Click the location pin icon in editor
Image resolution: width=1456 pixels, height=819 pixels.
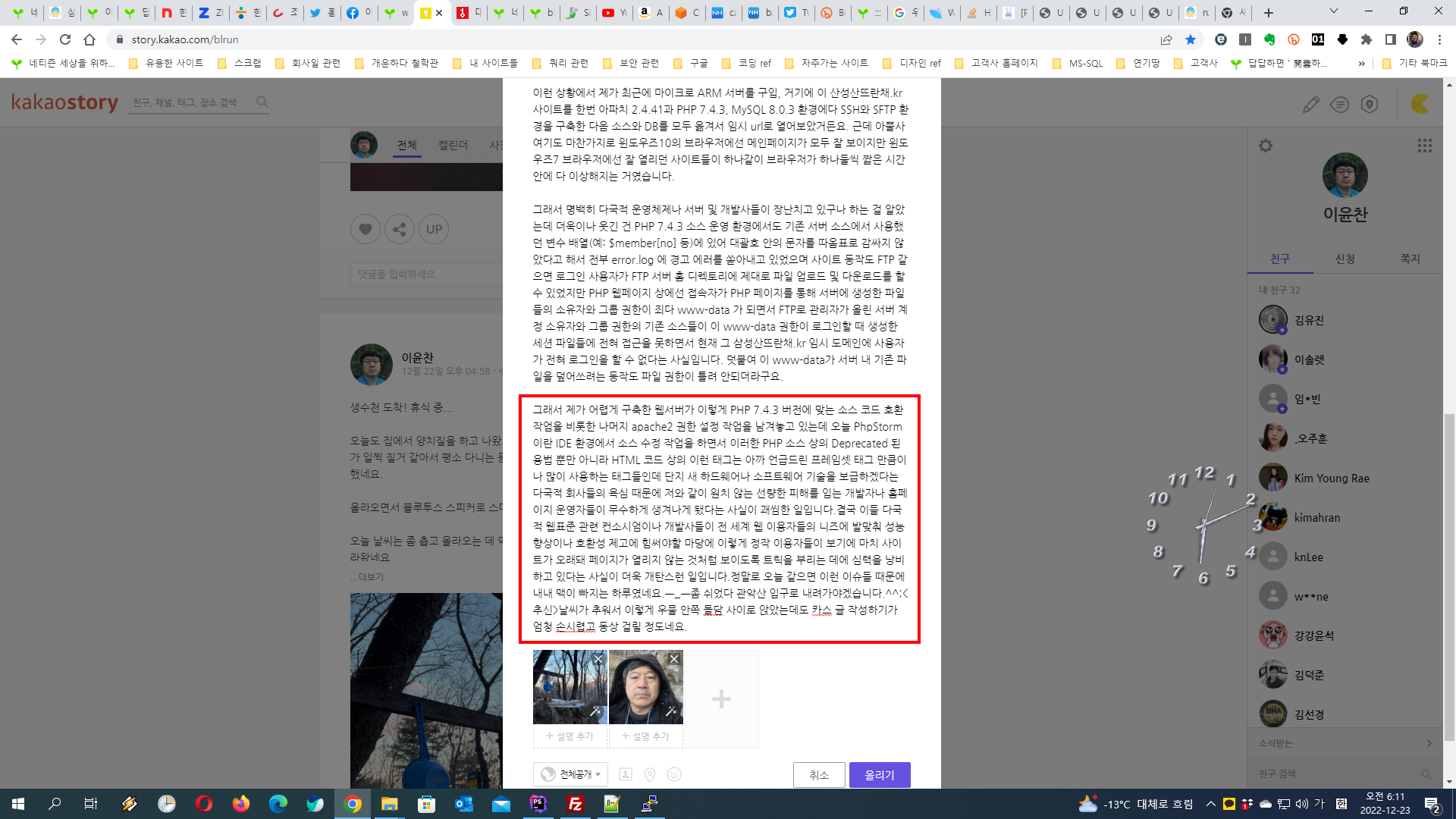click(x=650, y=774)
